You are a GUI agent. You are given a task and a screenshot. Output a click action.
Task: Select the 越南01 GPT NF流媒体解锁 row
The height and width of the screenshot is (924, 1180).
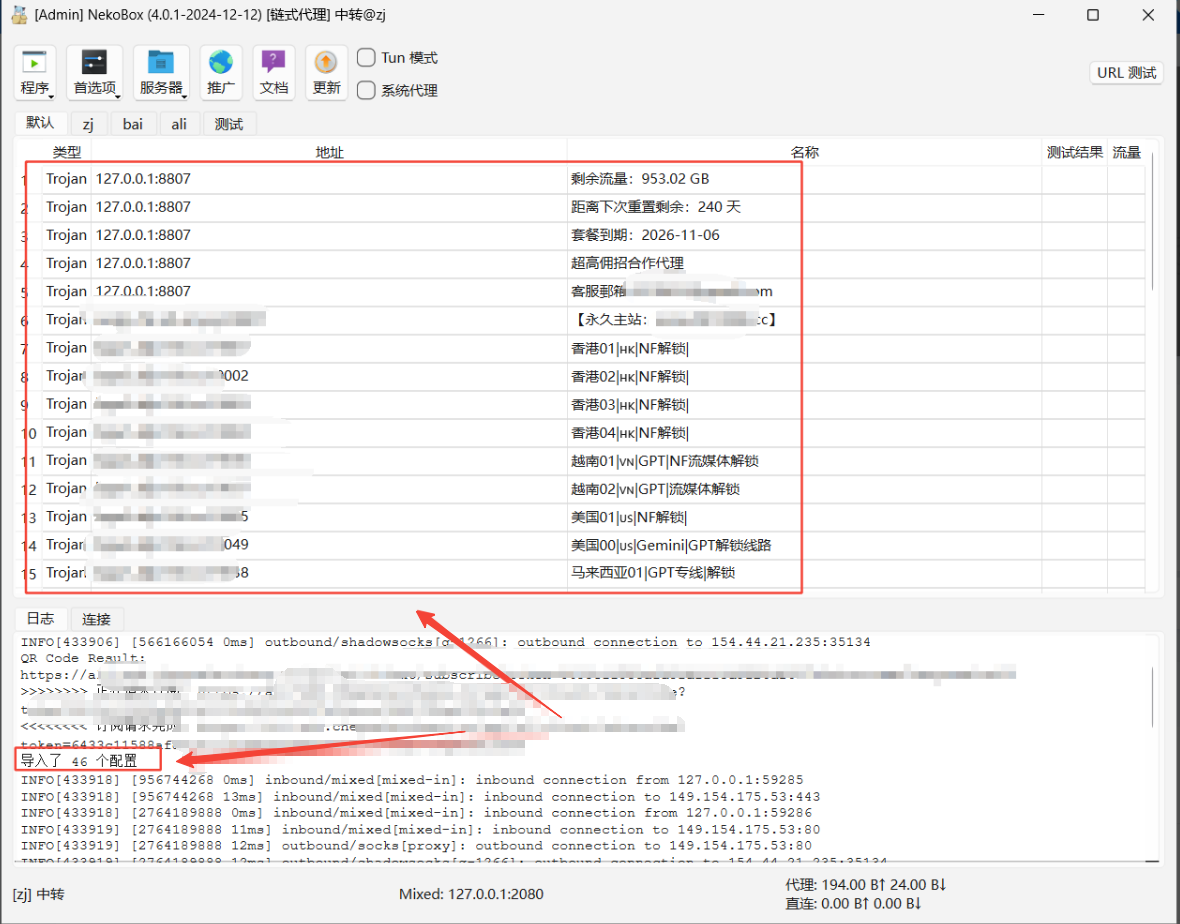click(664, 461)
